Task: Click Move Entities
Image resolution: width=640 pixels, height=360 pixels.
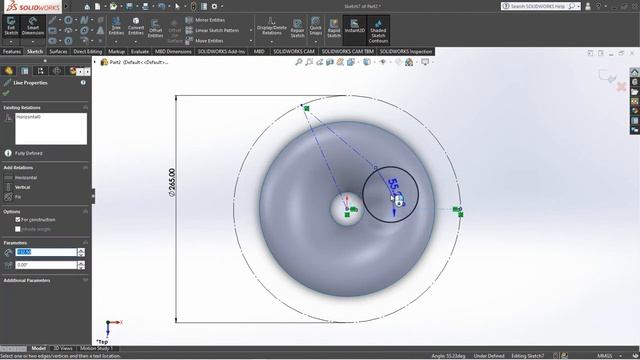Action: tap(204, 41)
